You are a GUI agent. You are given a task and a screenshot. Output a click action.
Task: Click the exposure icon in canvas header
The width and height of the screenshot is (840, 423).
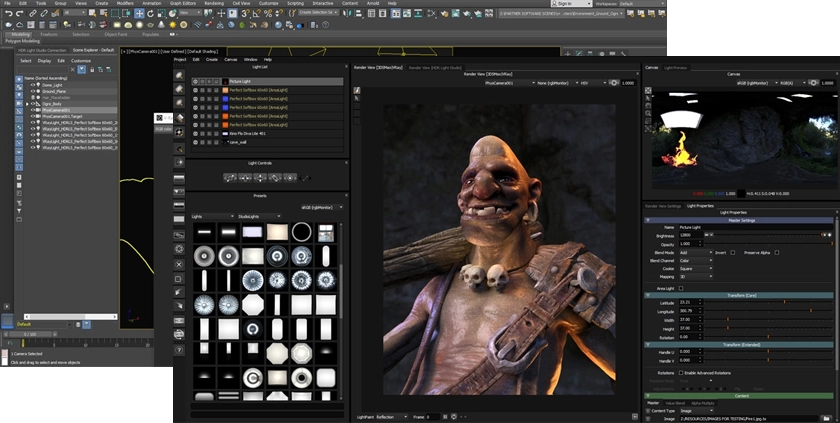814,83
